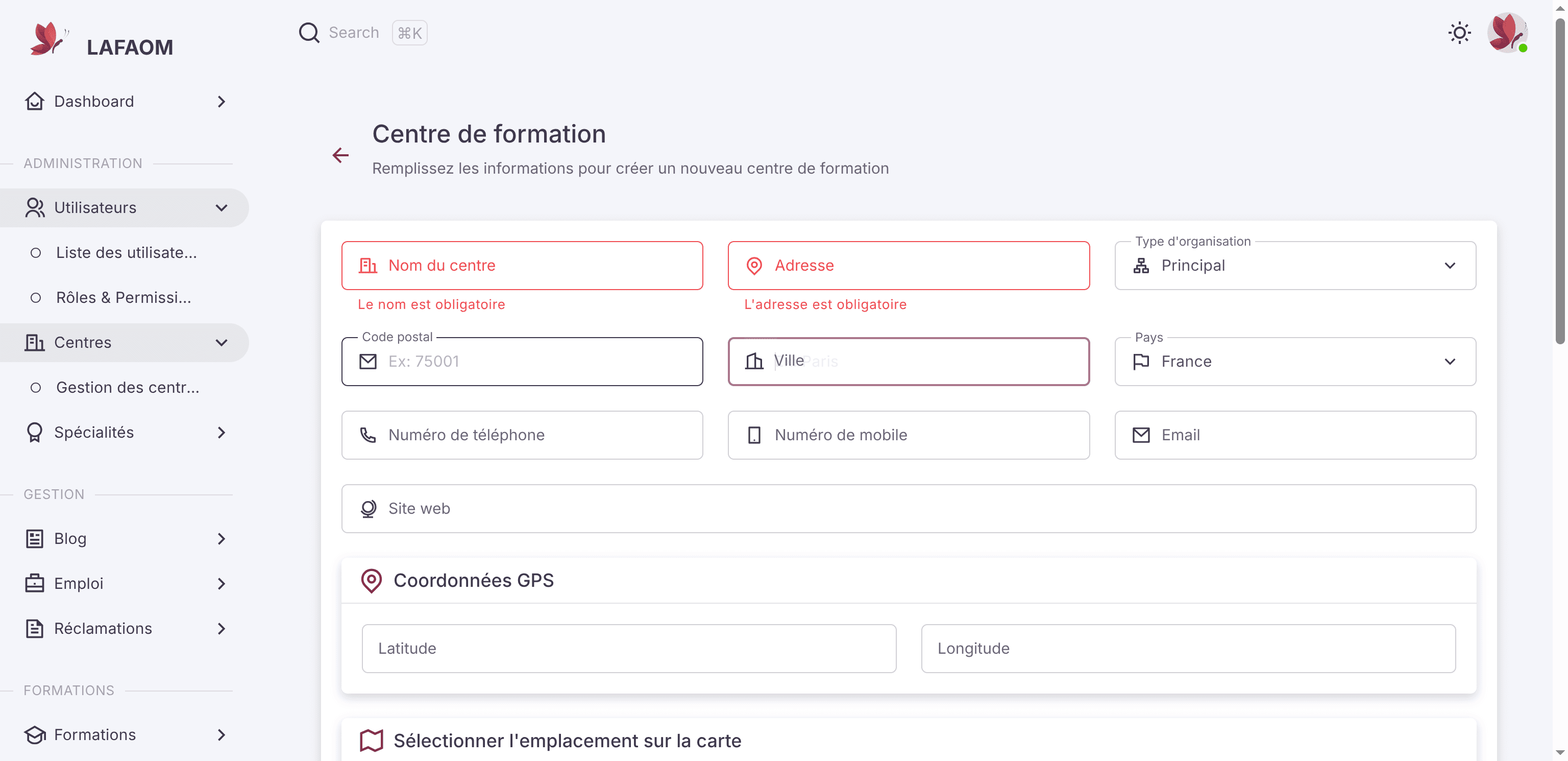Click the Formations graduation cap icon

(35, 735)
